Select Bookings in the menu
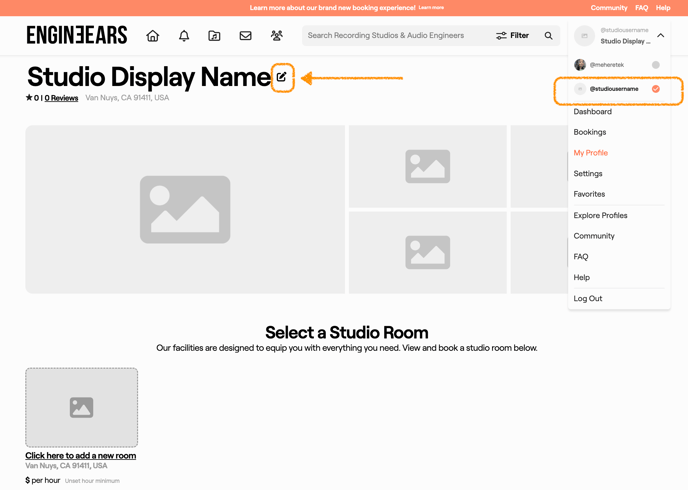Image resolution: width=688 pixels, height=490 pixels. (x=589, y=132)
